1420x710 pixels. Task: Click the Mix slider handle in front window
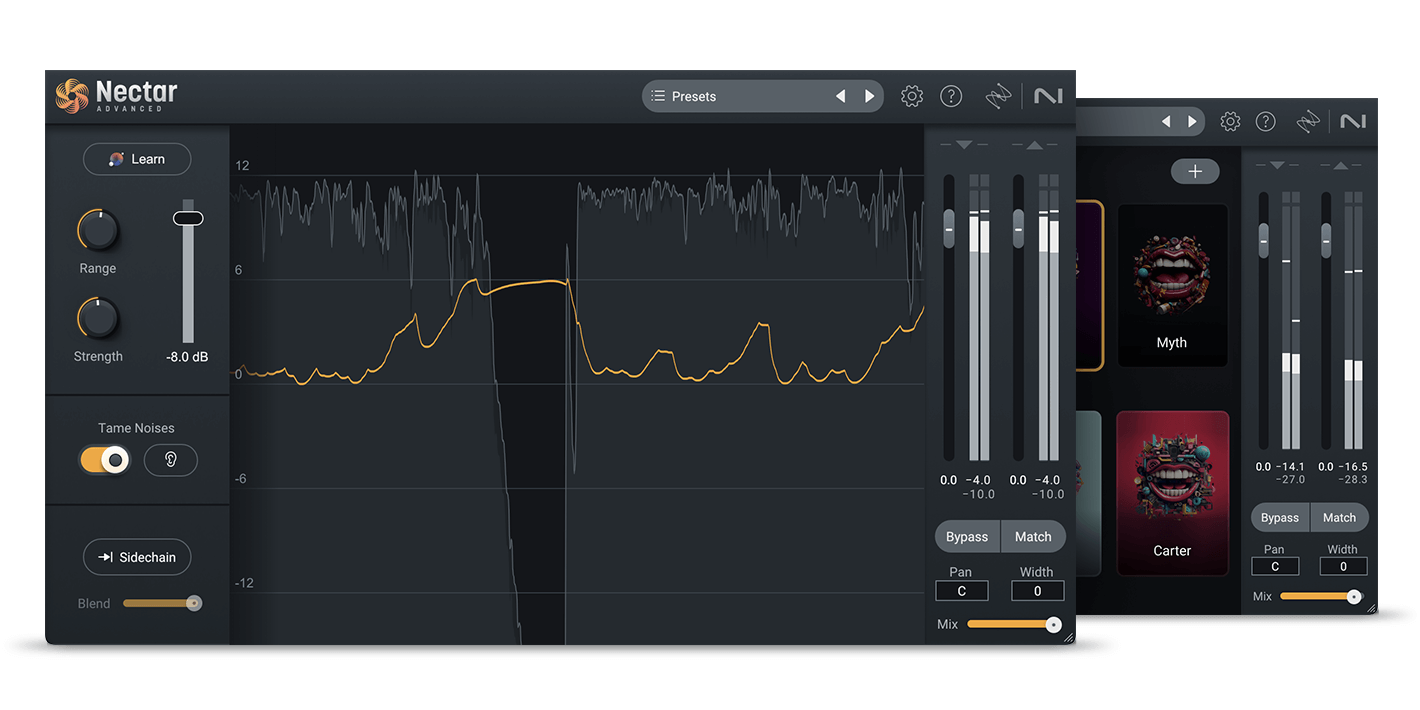point(1053,624)
